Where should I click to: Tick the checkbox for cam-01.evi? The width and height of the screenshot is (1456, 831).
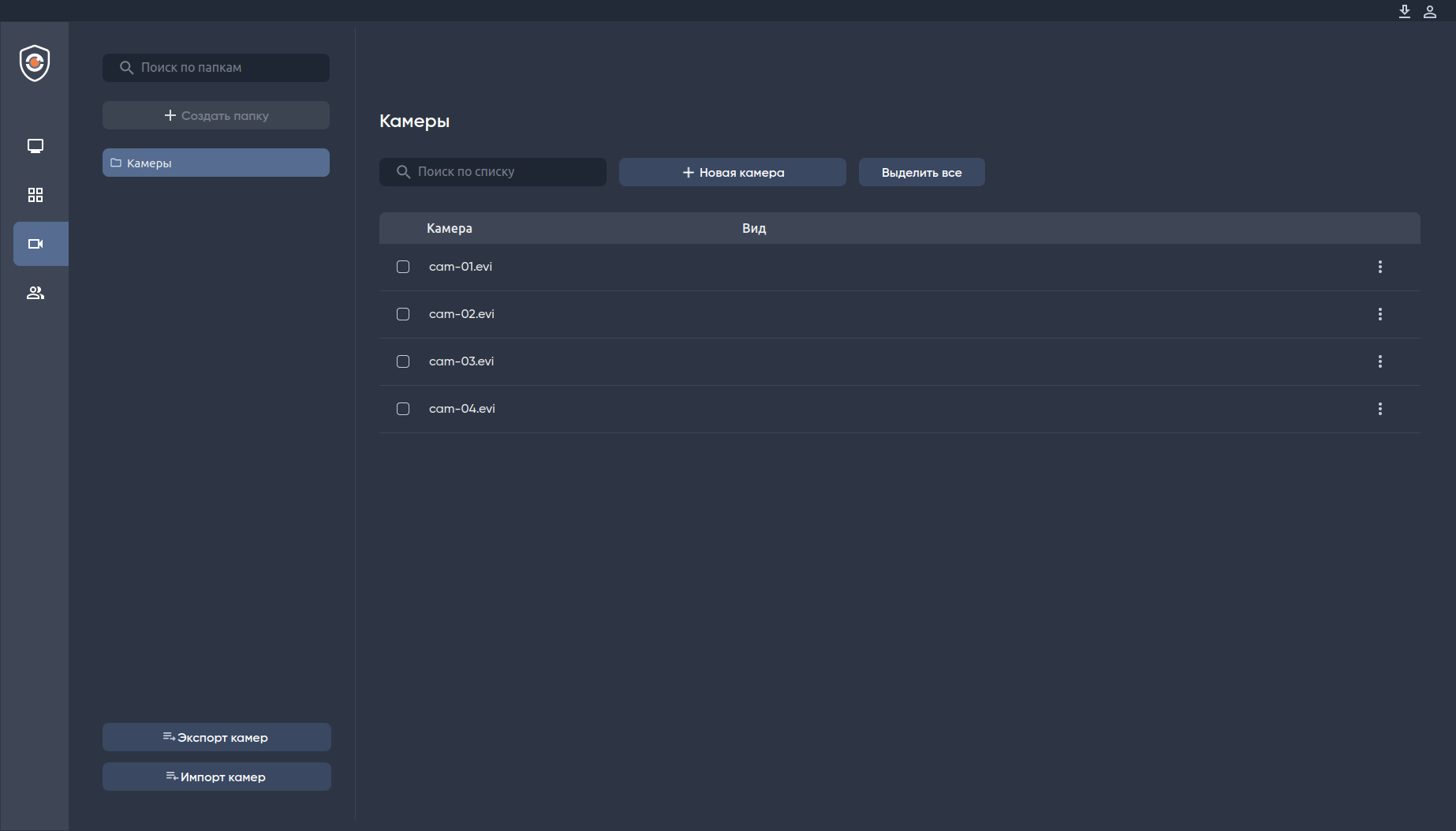(403, 267)
